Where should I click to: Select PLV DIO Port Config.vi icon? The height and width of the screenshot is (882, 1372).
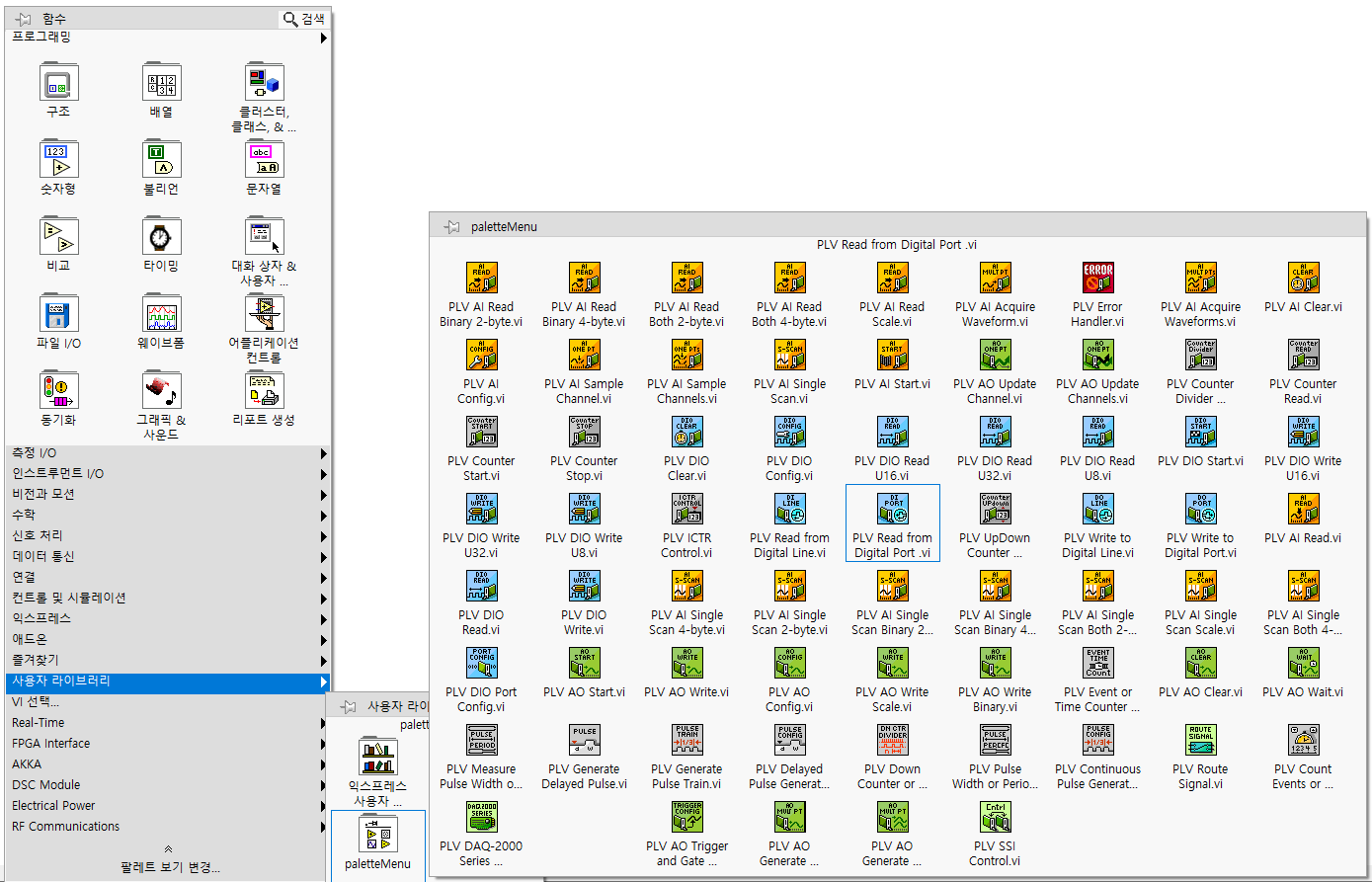[x=481, y=663]
